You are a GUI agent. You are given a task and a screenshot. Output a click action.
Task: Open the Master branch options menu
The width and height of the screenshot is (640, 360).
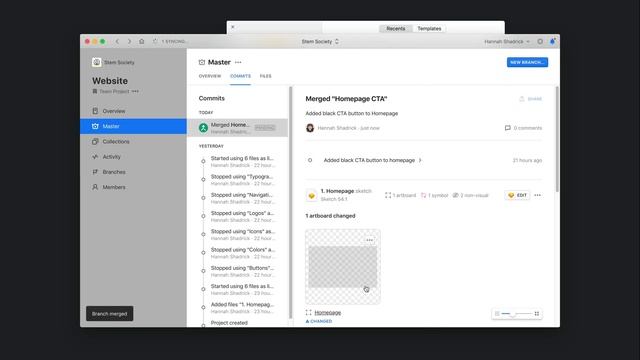click(238, 62)
